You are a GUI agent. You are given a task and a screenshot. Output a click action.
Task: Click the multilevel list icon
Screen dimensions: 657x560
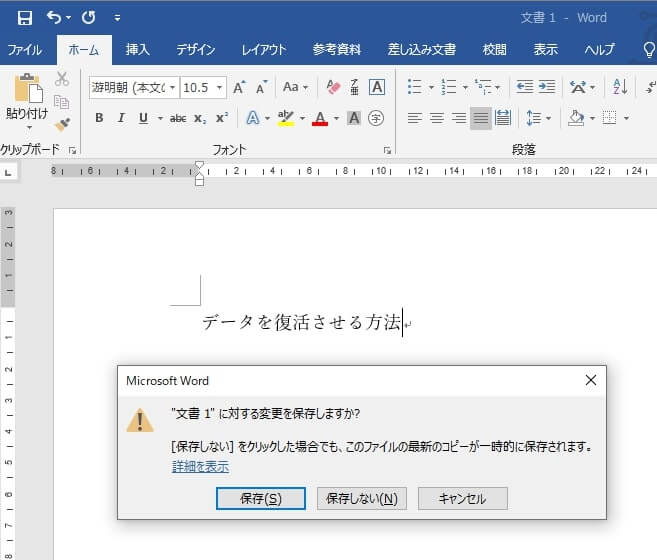[483, 87]
